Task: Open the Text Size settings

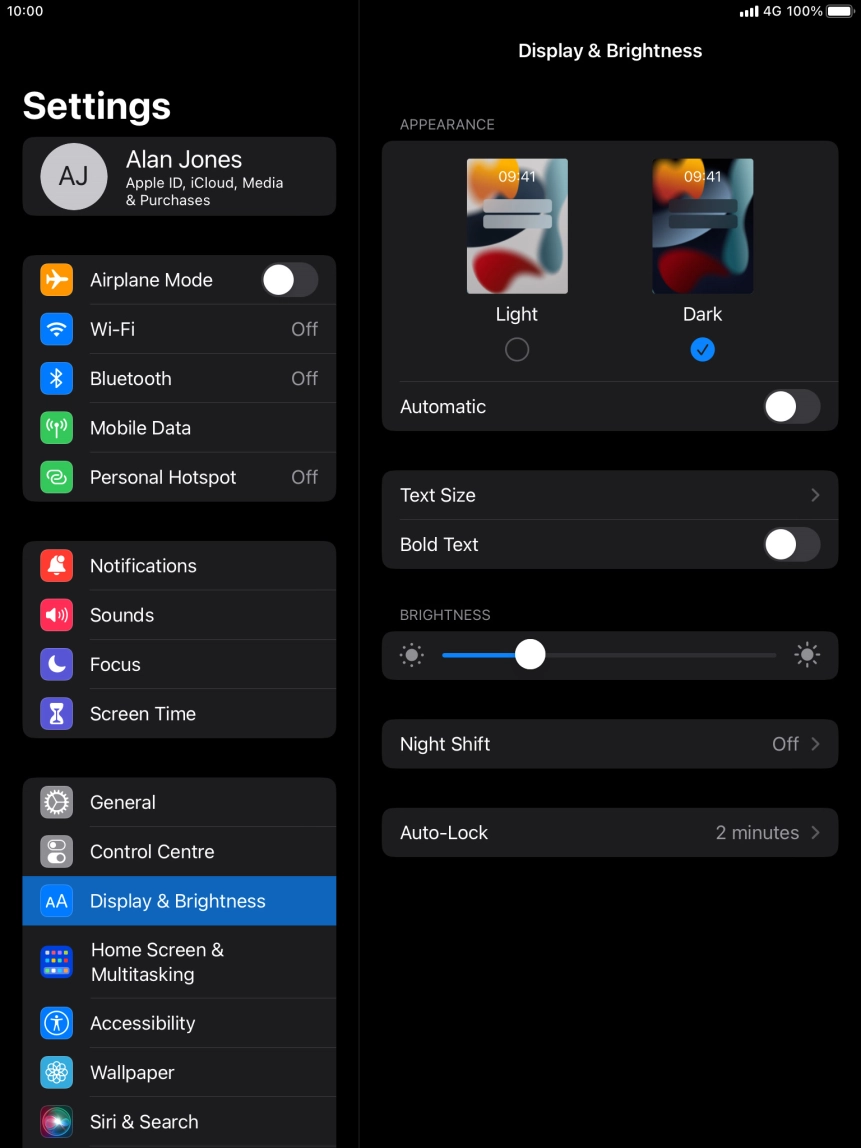Action: coord(610,495)
